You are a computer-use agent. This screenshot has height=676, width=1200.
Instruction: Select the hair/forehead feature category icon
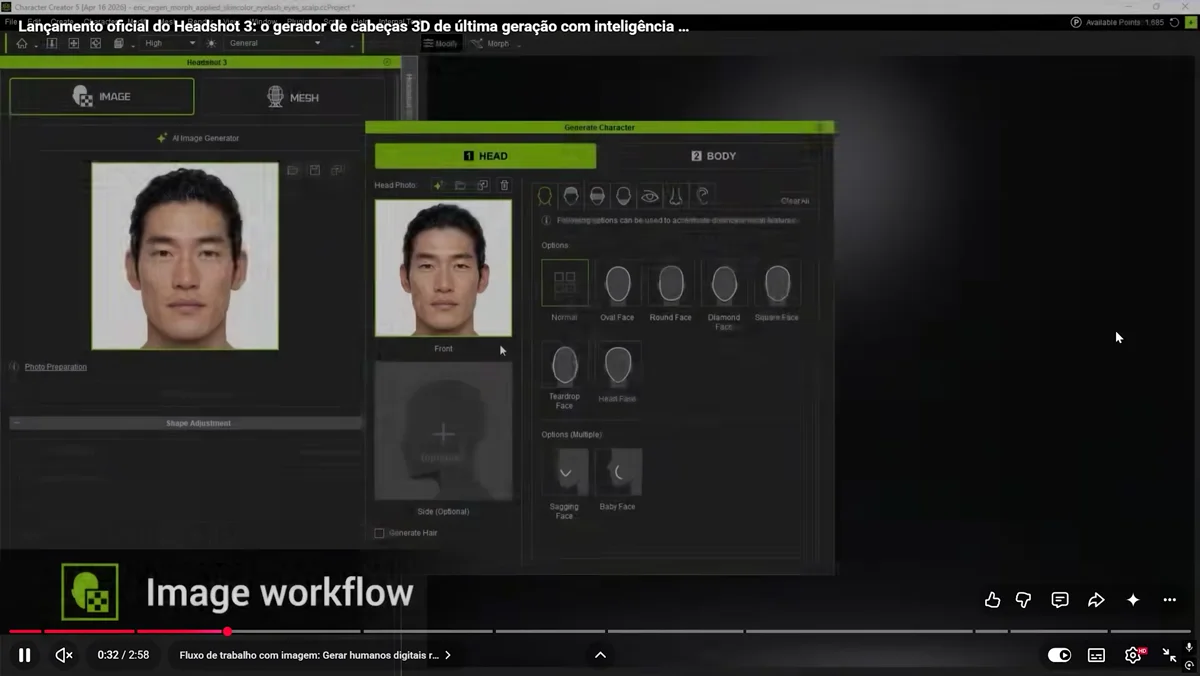coord(571,195)
